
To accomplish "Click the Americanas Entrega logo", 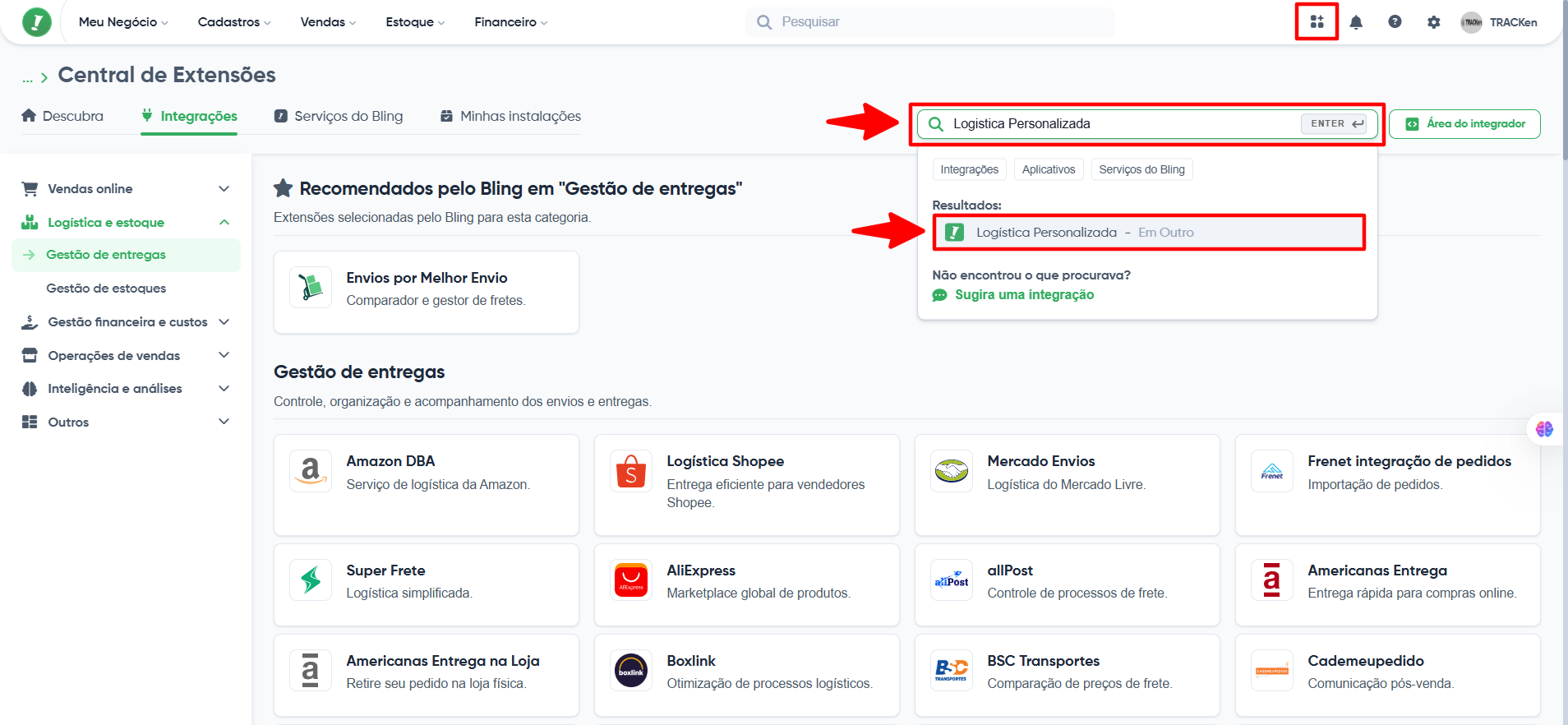I will 1272,580.
